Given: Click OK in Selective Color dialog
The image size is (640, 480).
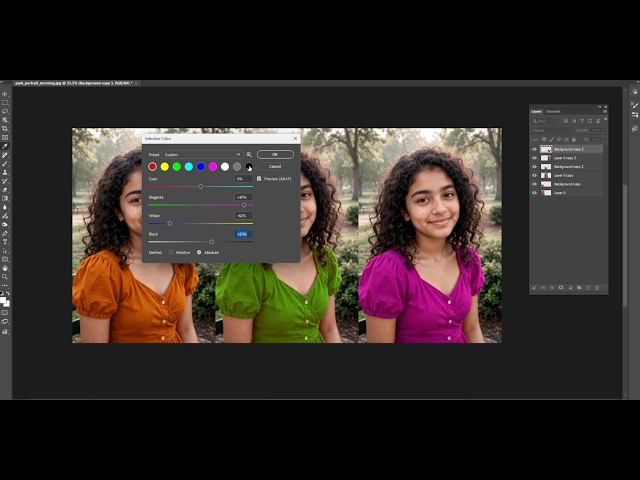Looking at the screenshot, I should tap(275, 154).
